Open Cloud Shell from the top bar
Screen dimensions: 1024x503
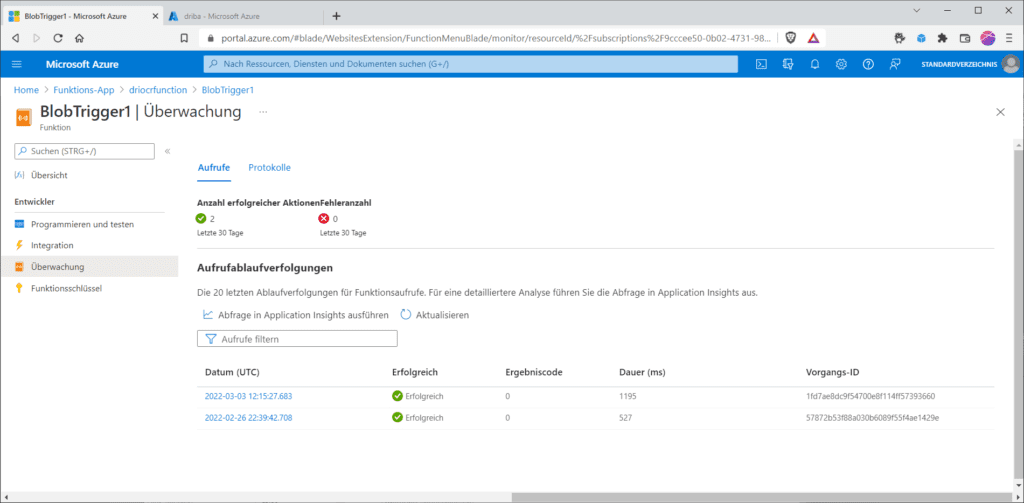coord(761,64)
